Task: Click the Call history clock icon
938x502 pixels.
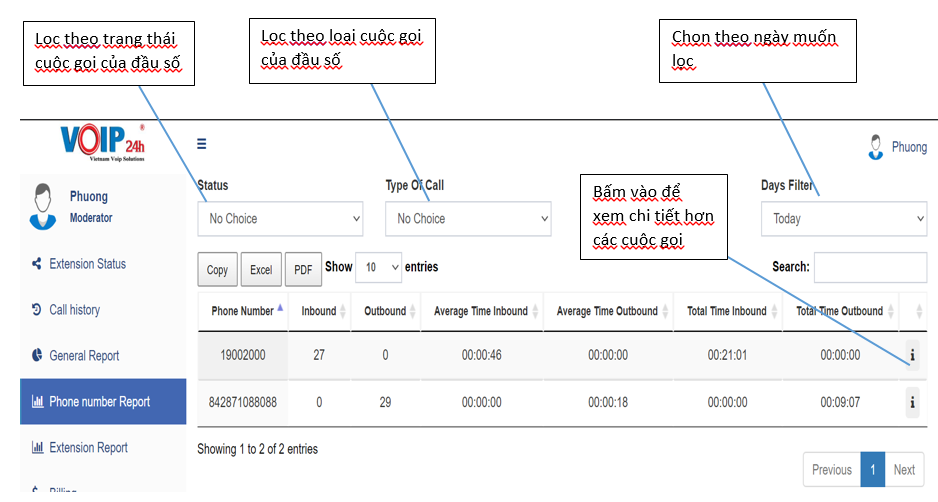Action: coord(36,309)
